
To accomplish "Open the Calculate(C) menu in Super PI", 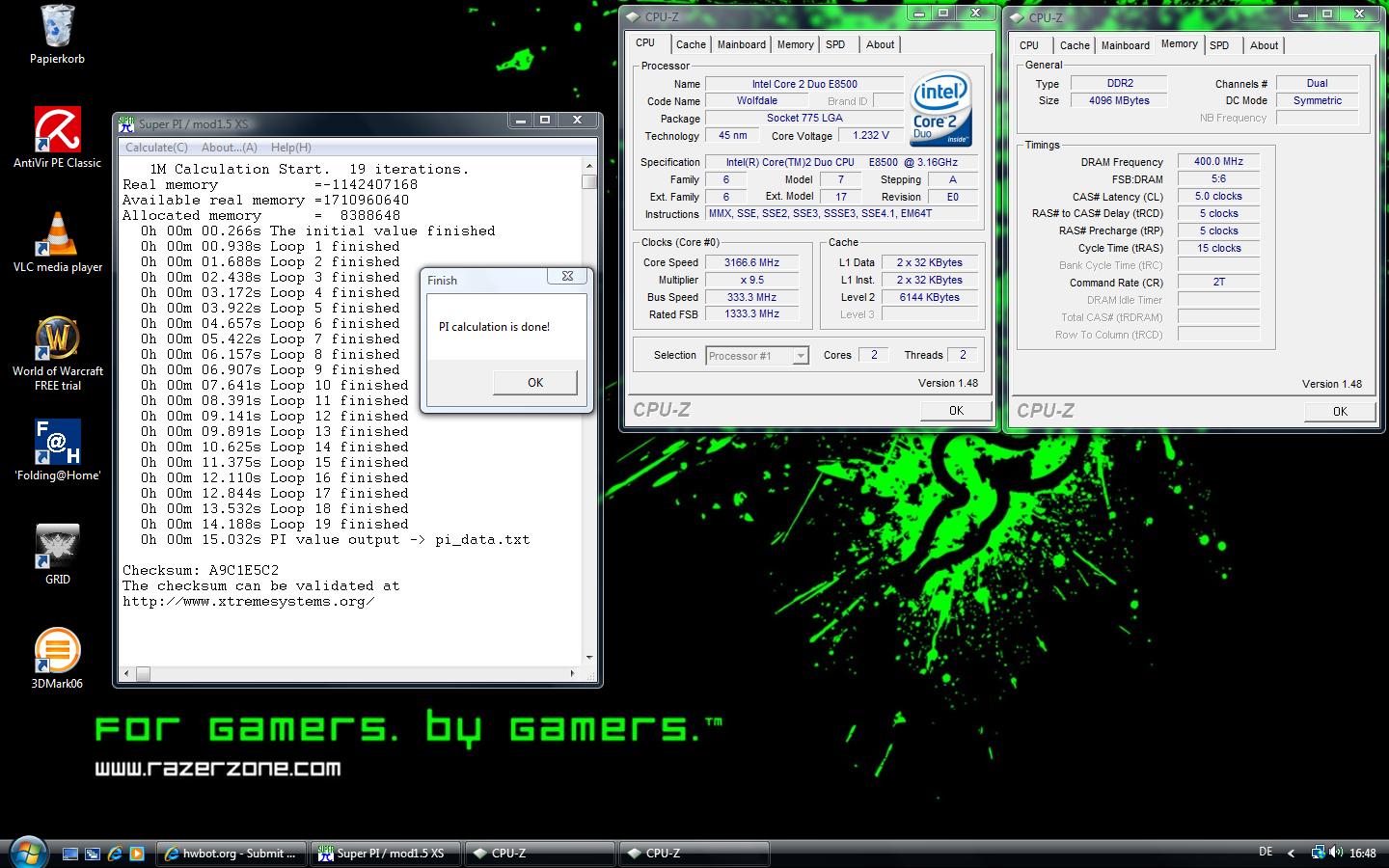I will tap(156, 148).
